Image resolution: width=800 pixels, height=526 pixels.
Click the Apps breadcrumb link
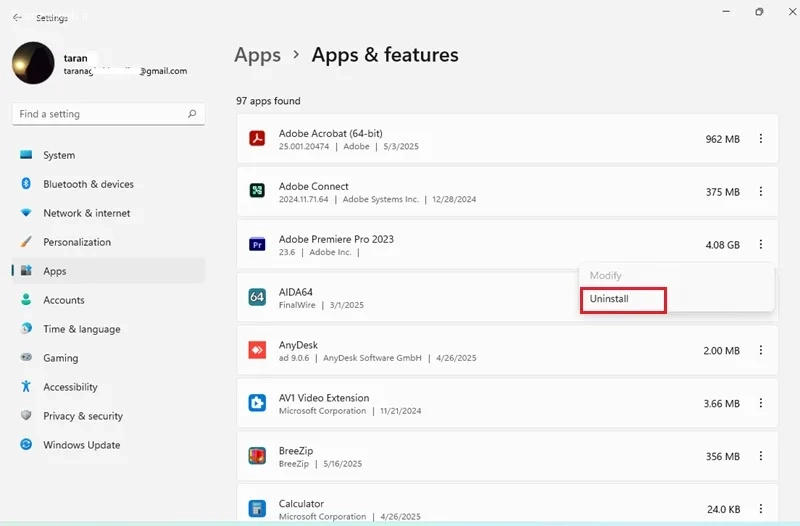pos(258,55)
